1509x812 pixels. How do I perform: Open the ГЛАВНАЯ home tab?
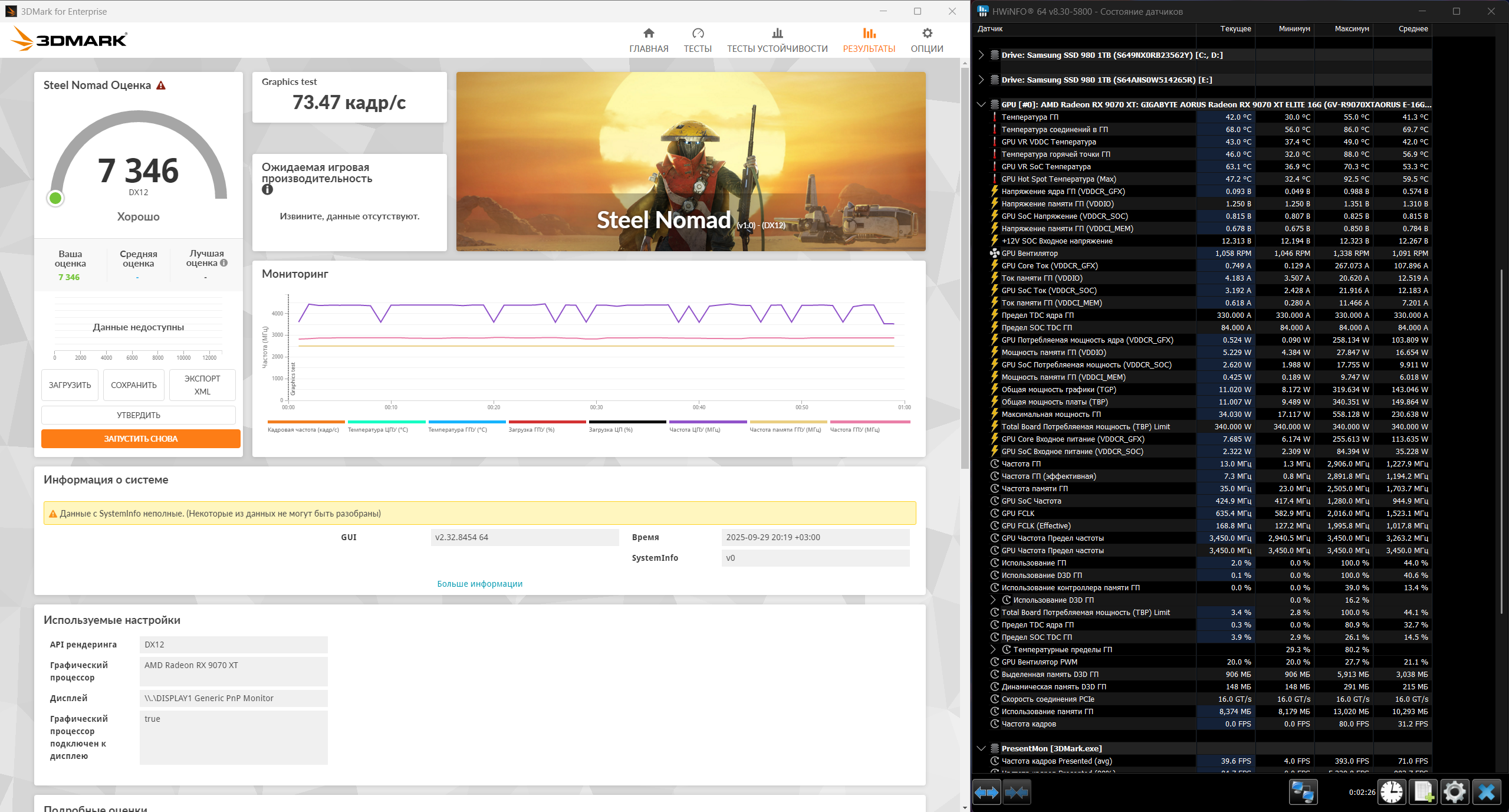click(x=649, y=40)
